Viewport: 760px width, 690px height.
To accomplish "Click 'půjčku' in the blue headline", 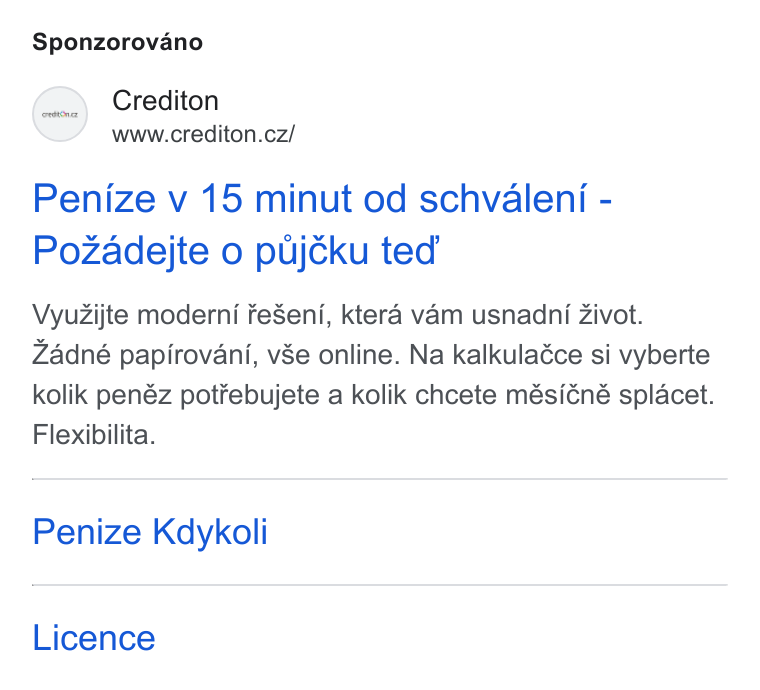I will point(312,252).
